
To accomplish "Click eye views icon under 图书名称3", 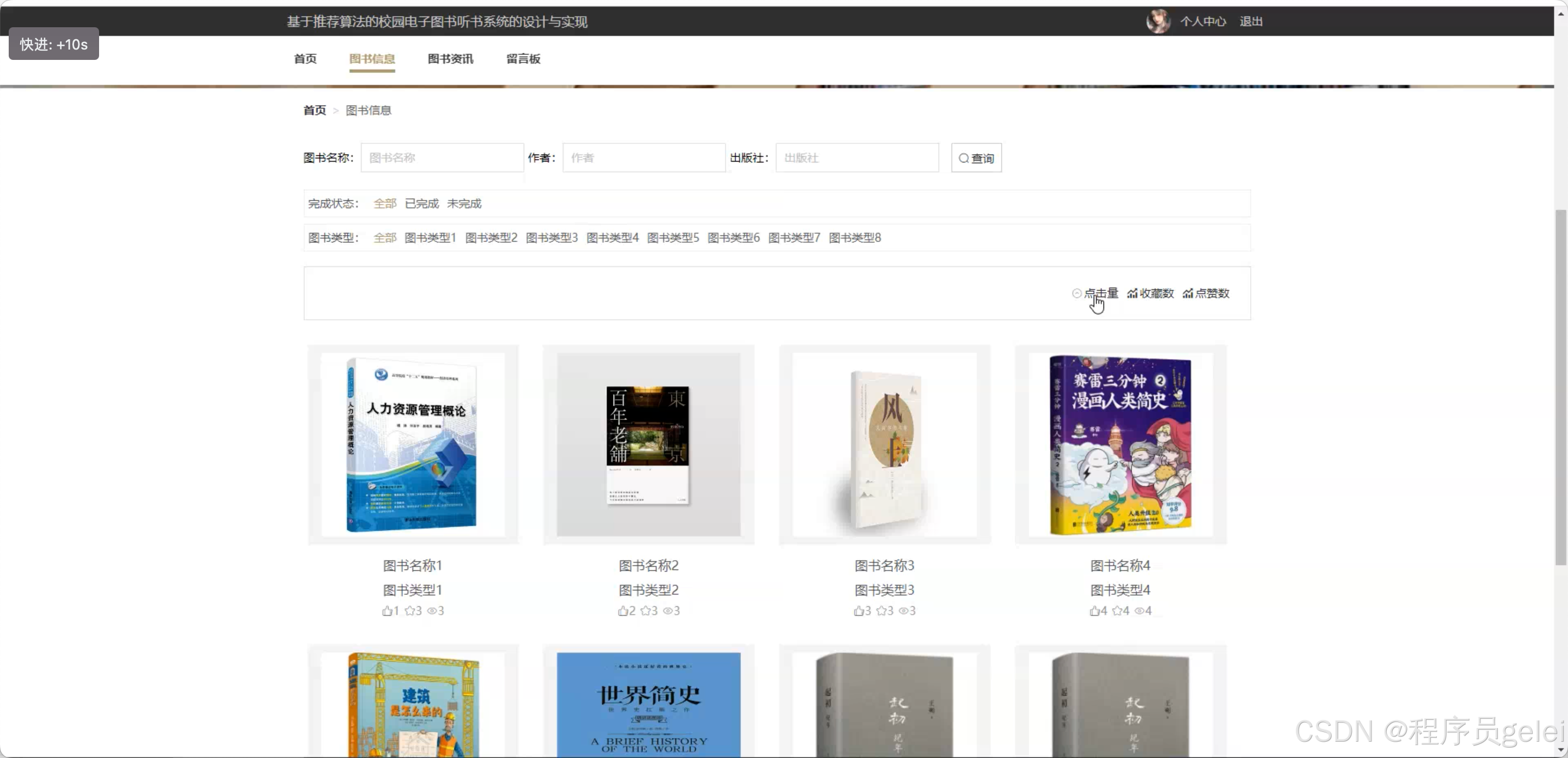I will [x=903, y=610].
